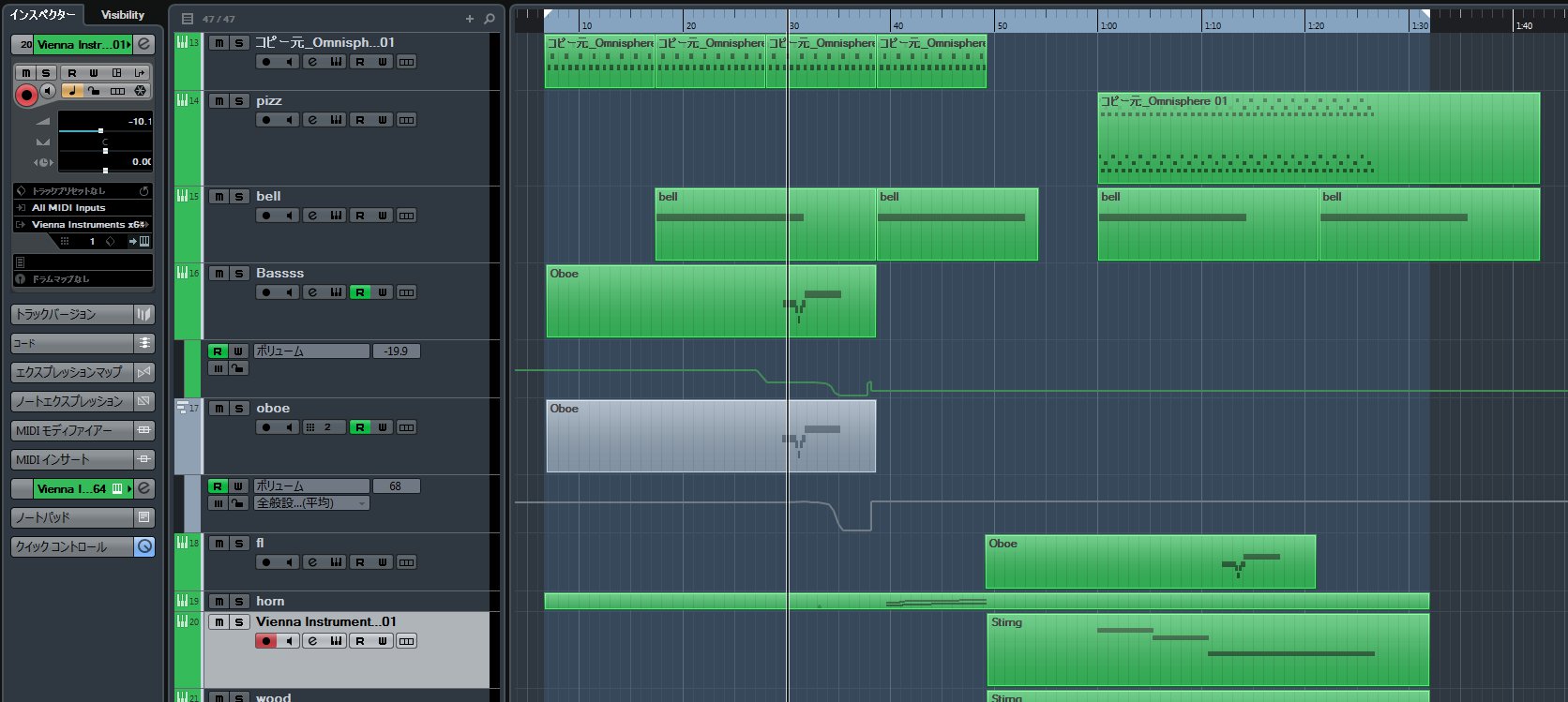Expand the コード inspector section
Screen dimensions: 1568x702
[72, 343]
